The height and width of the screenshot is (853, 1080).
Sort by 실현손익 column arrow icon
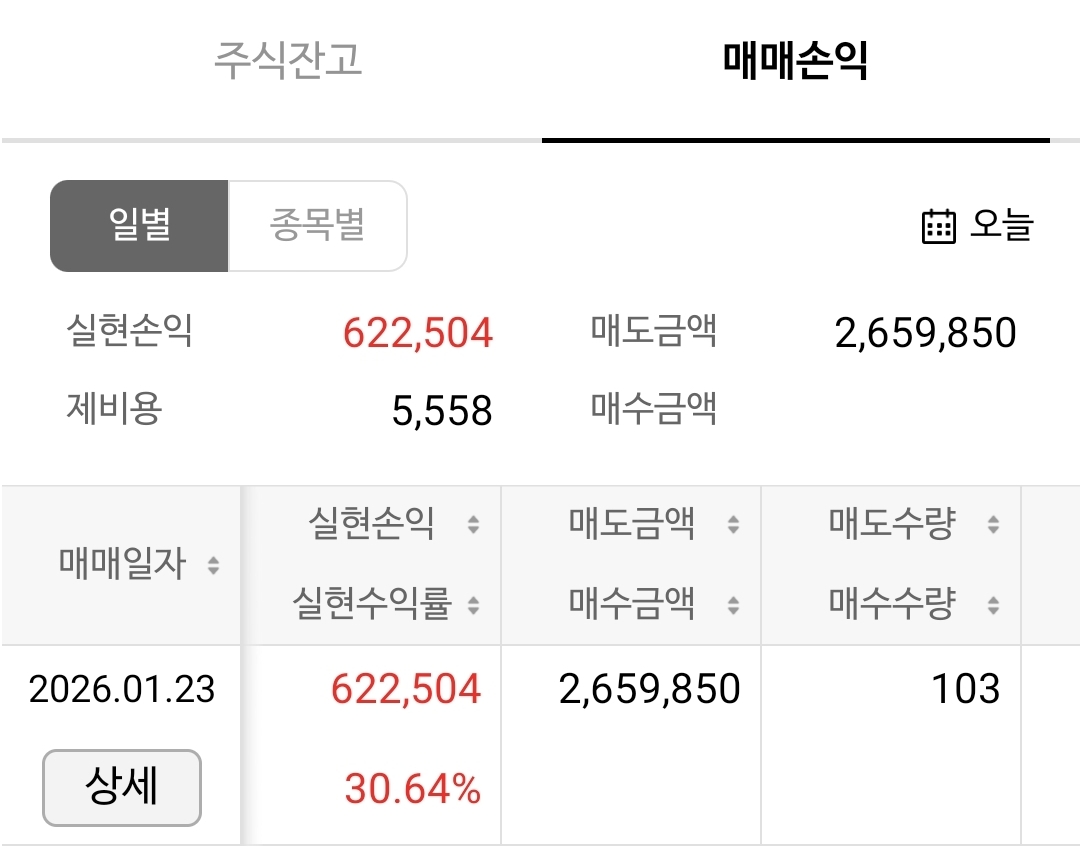[x=473, y=524]
